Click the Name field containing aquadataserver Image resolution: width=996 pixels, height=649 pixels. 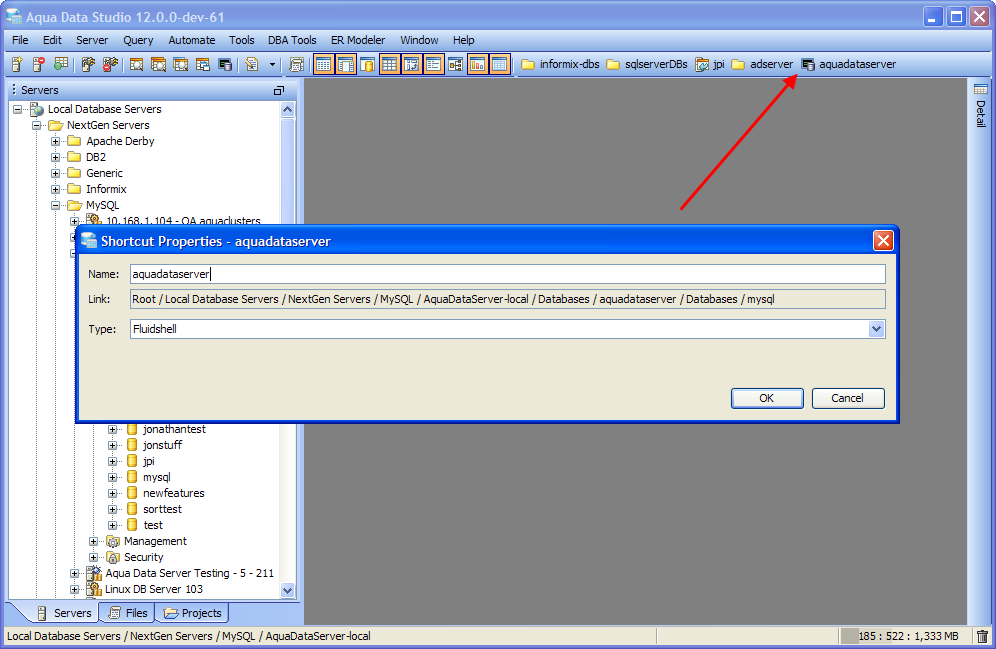click(508, 274)
